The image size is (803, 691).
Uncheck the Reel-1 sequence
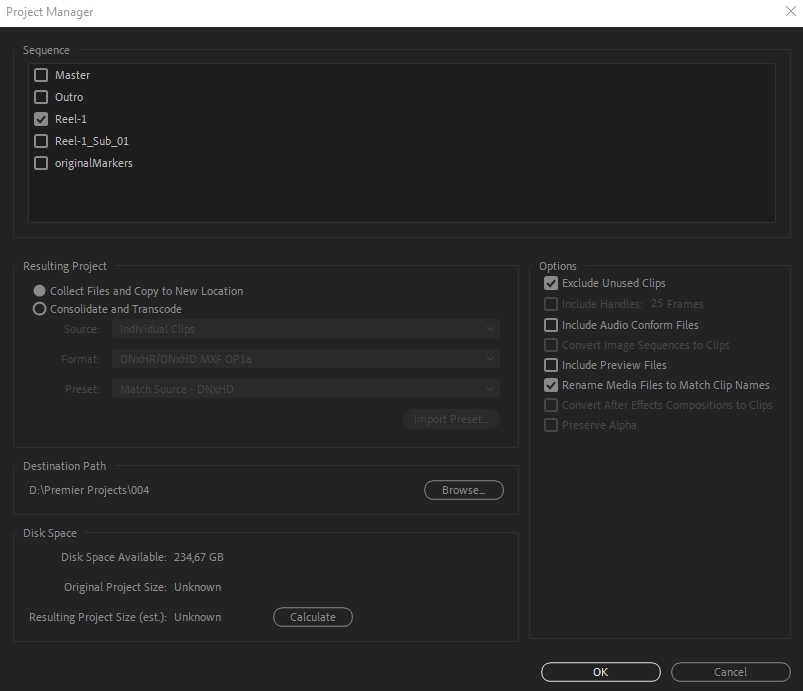coord(41,119)
